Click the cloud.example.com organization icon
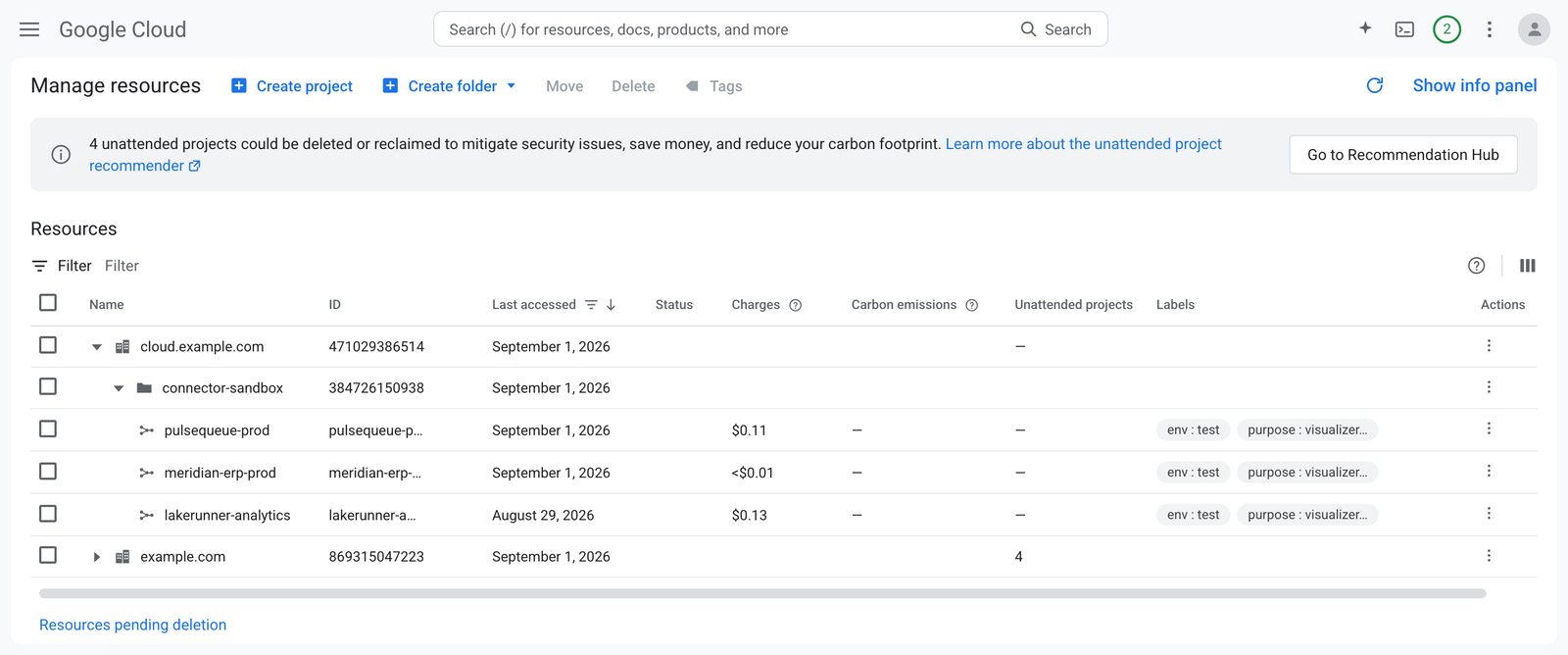The height and width of the screenshot is (655, 1568). 122,347
